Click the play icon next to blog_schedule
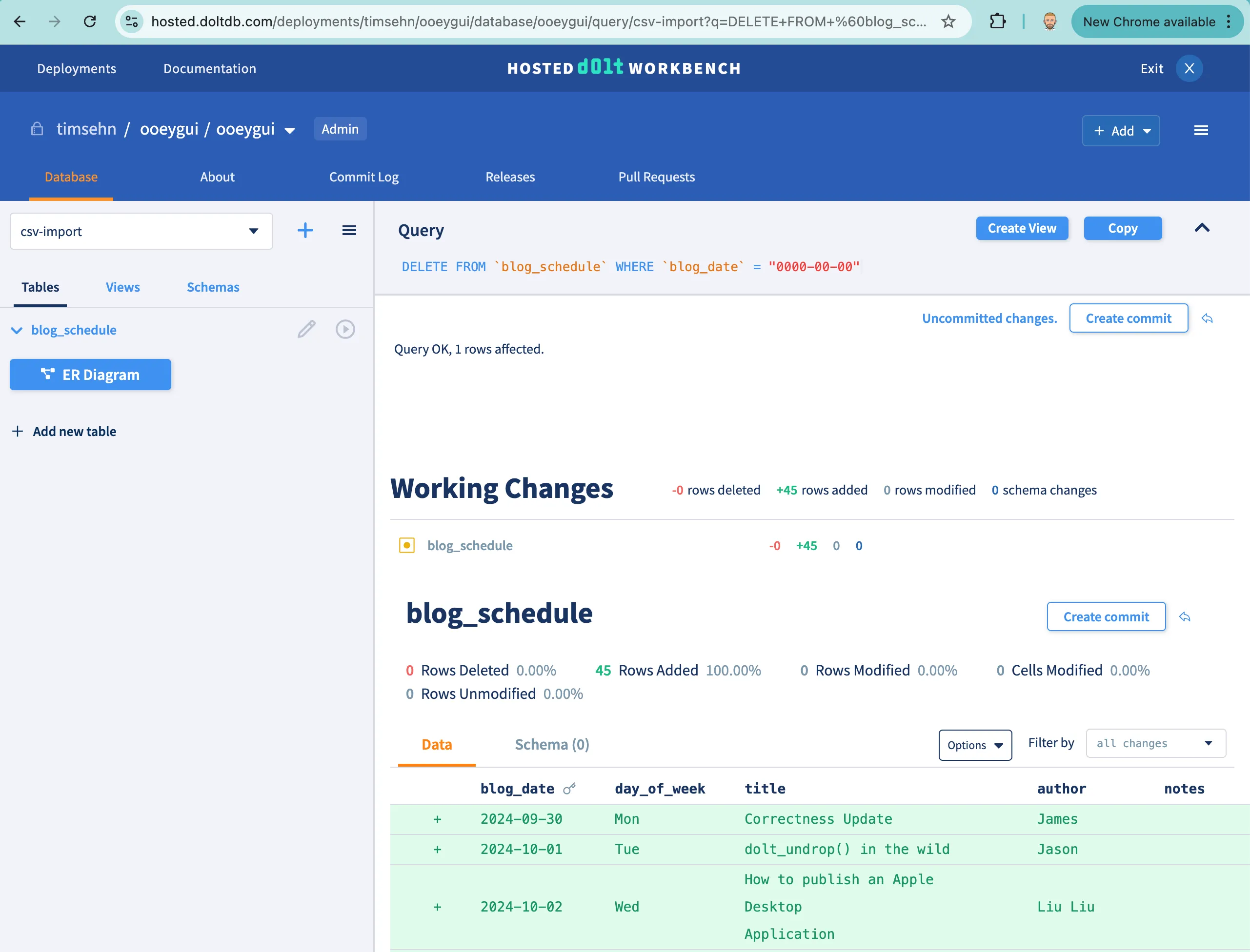This screenshot has height=952, width=1250. tap(344, 329)
